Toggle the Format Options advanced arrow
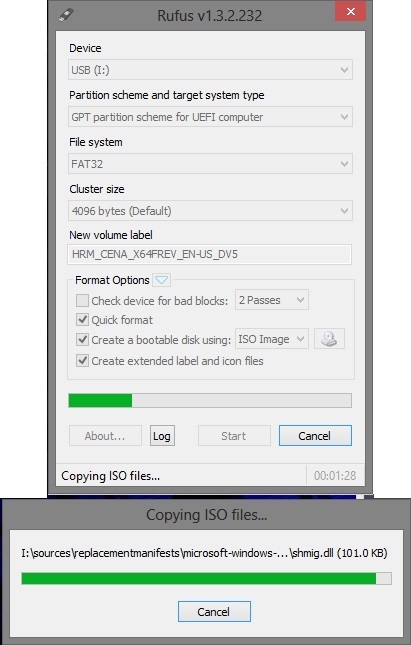The height and width of the screenshot is (645, 411). (161, 280)
